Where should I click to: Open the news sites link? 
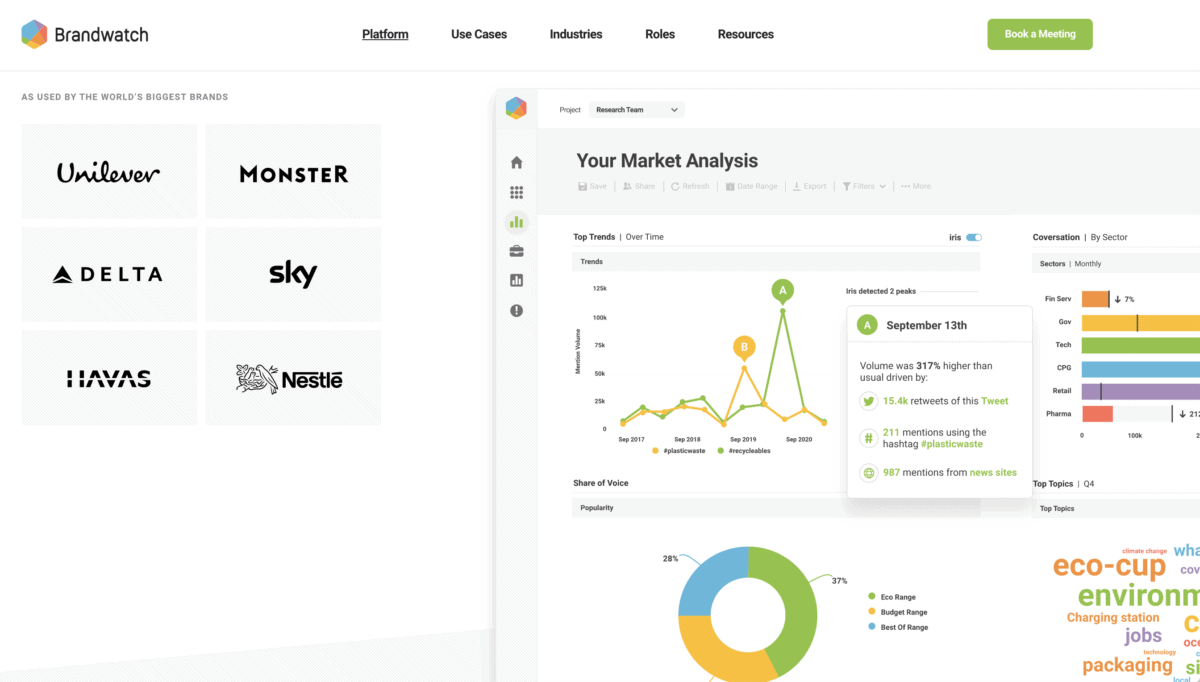point(993,472)
